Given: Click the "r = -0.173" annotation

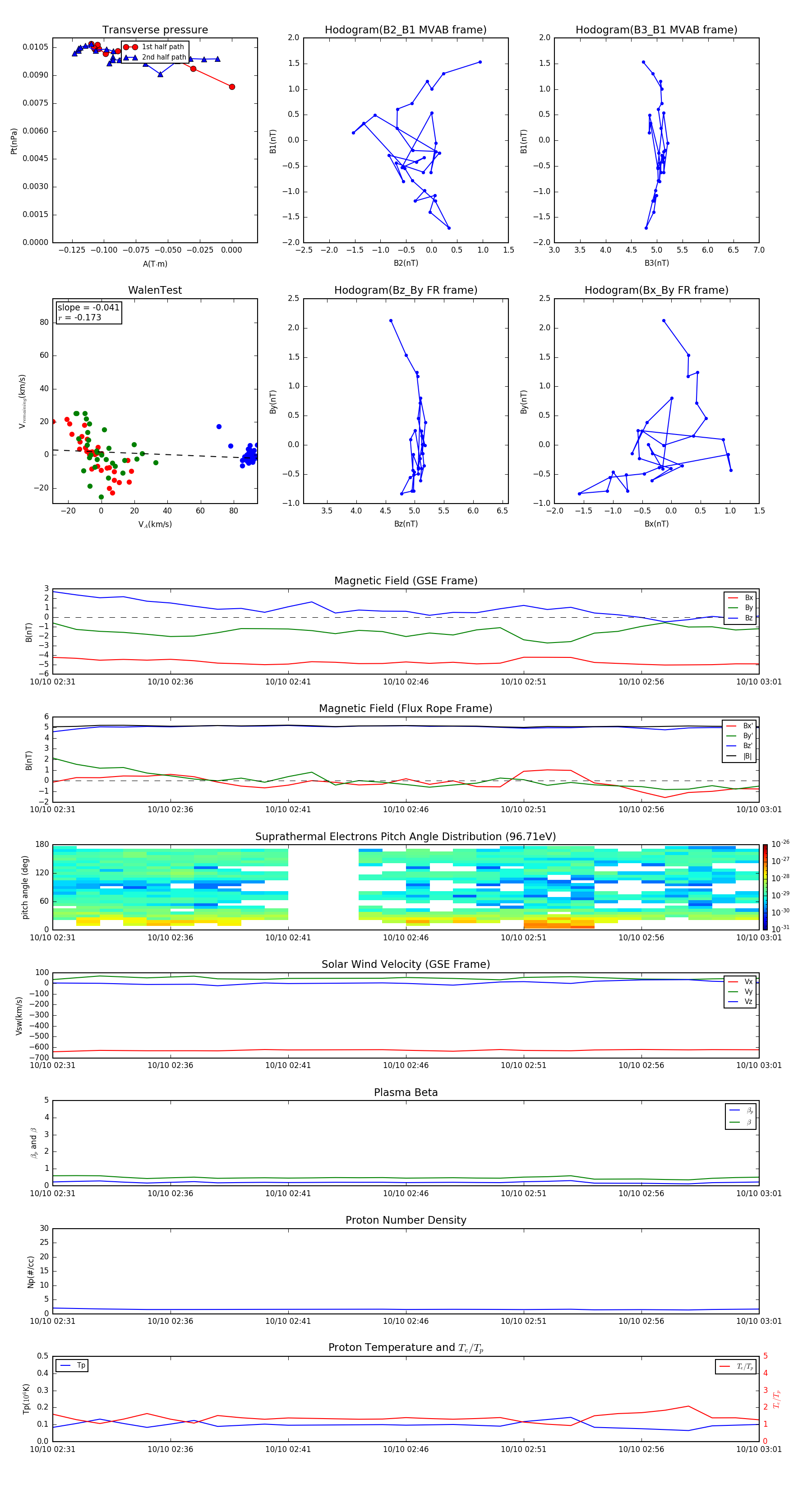Looking at the screenshot, I should [80, 317].
